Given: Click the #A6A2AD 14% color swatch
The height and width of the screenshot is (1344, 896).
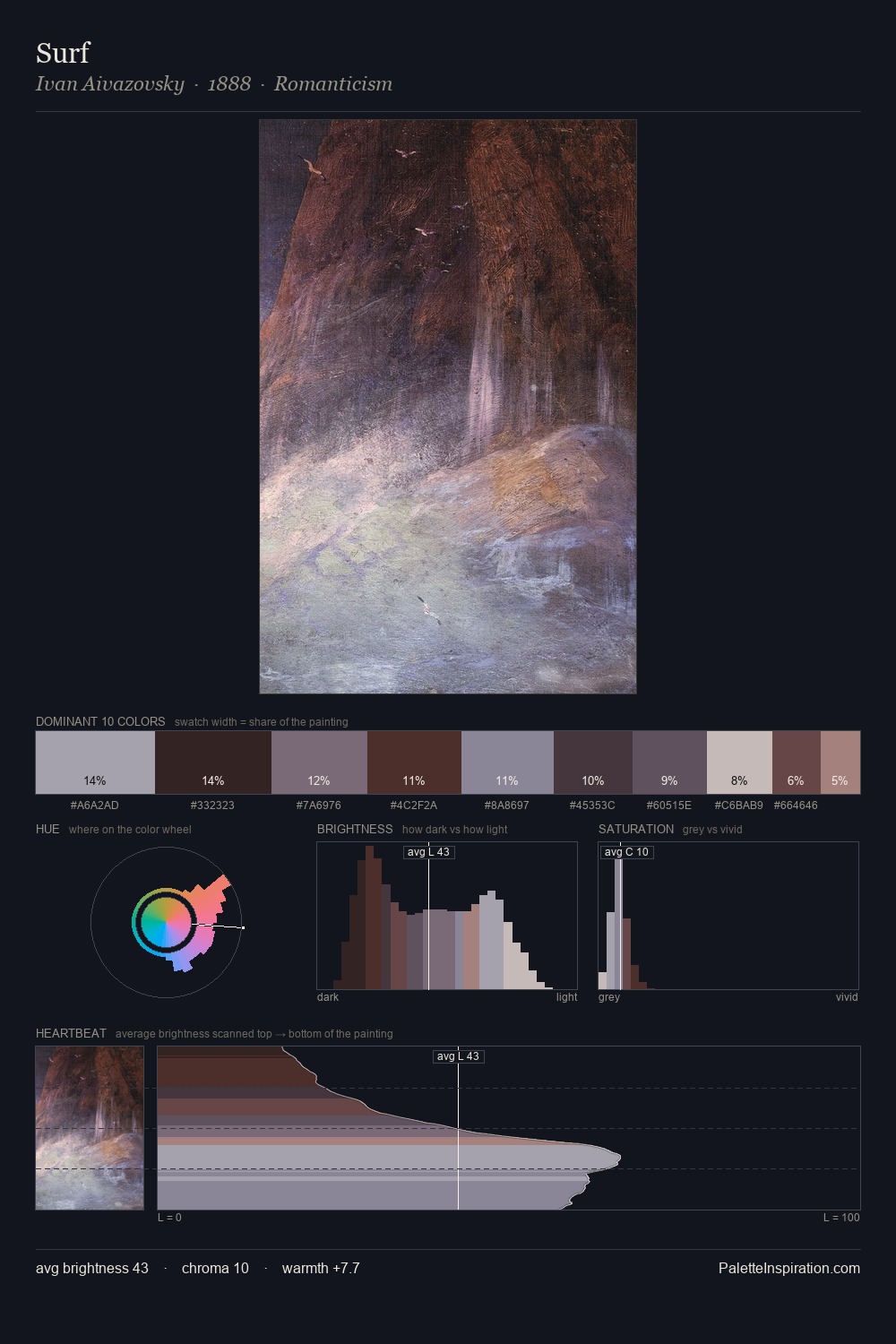Looking at the screenshot, I should coord(95,762).
